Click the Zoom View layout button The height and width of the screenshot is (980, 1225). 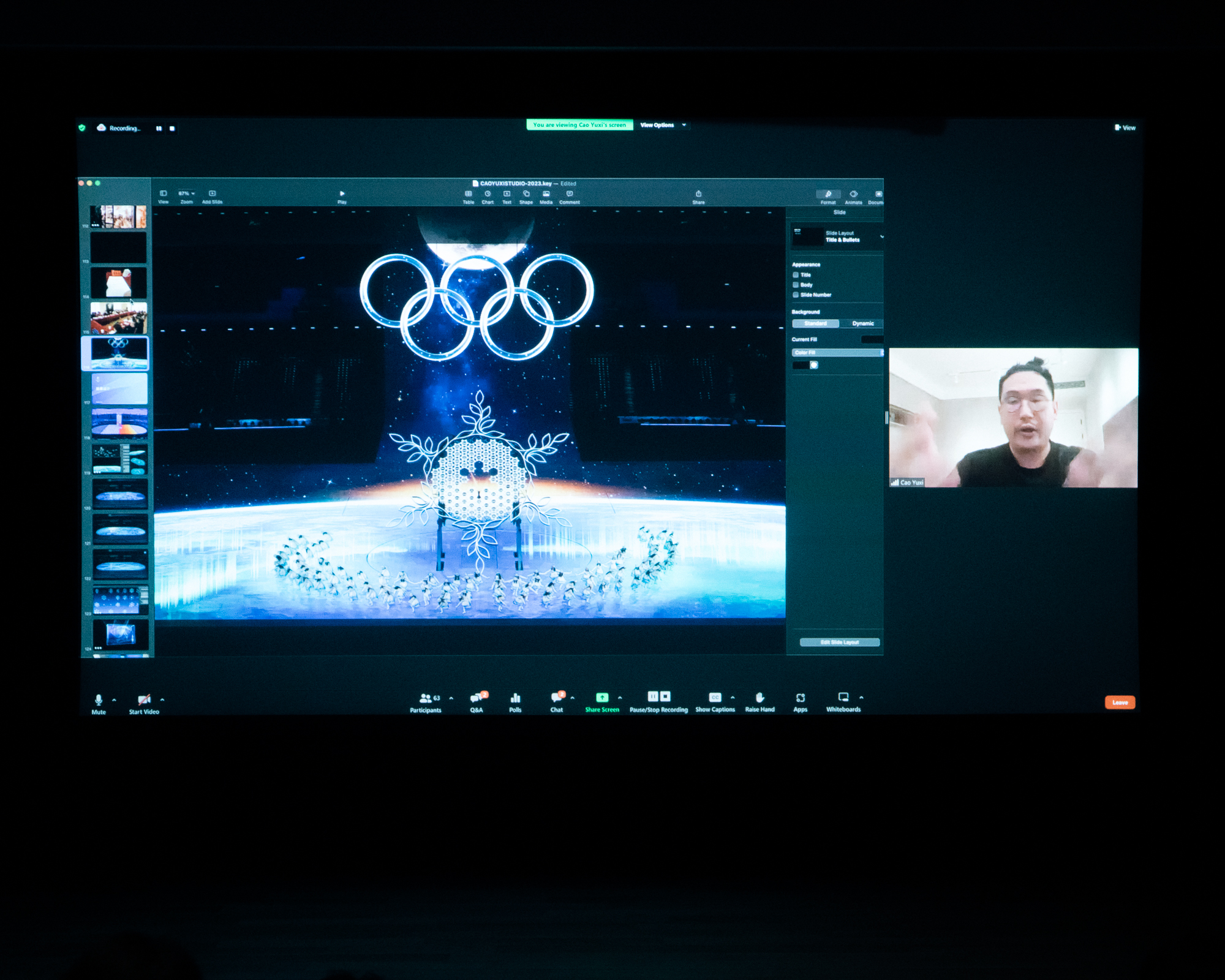tap(1125, 127)
